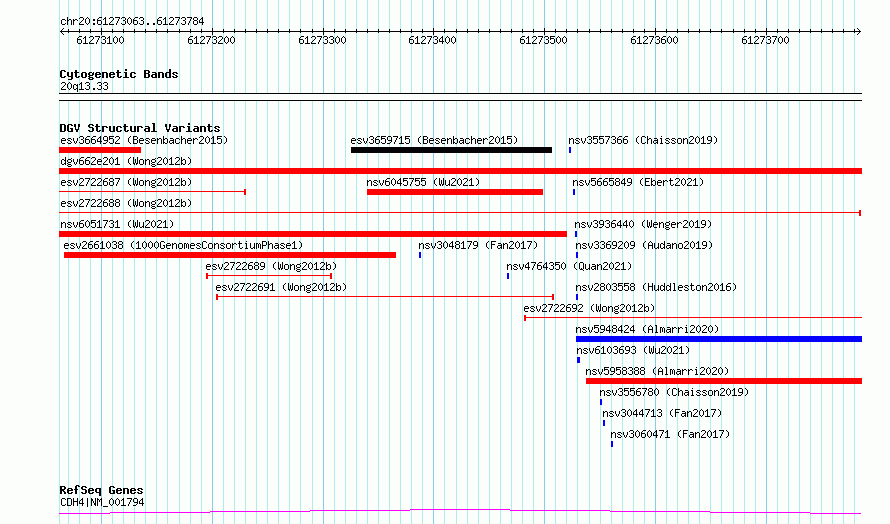Click the CDH4|NM_001794 gene label
This screenshot has width=890, height=524.
pos(102,502)
